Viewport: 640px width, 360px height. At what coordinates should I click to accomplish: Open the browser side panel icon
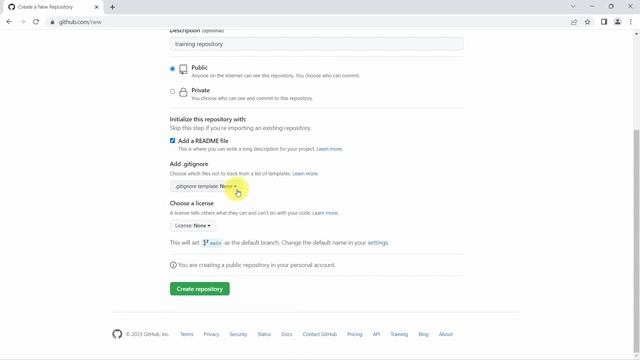coord(604,22)
